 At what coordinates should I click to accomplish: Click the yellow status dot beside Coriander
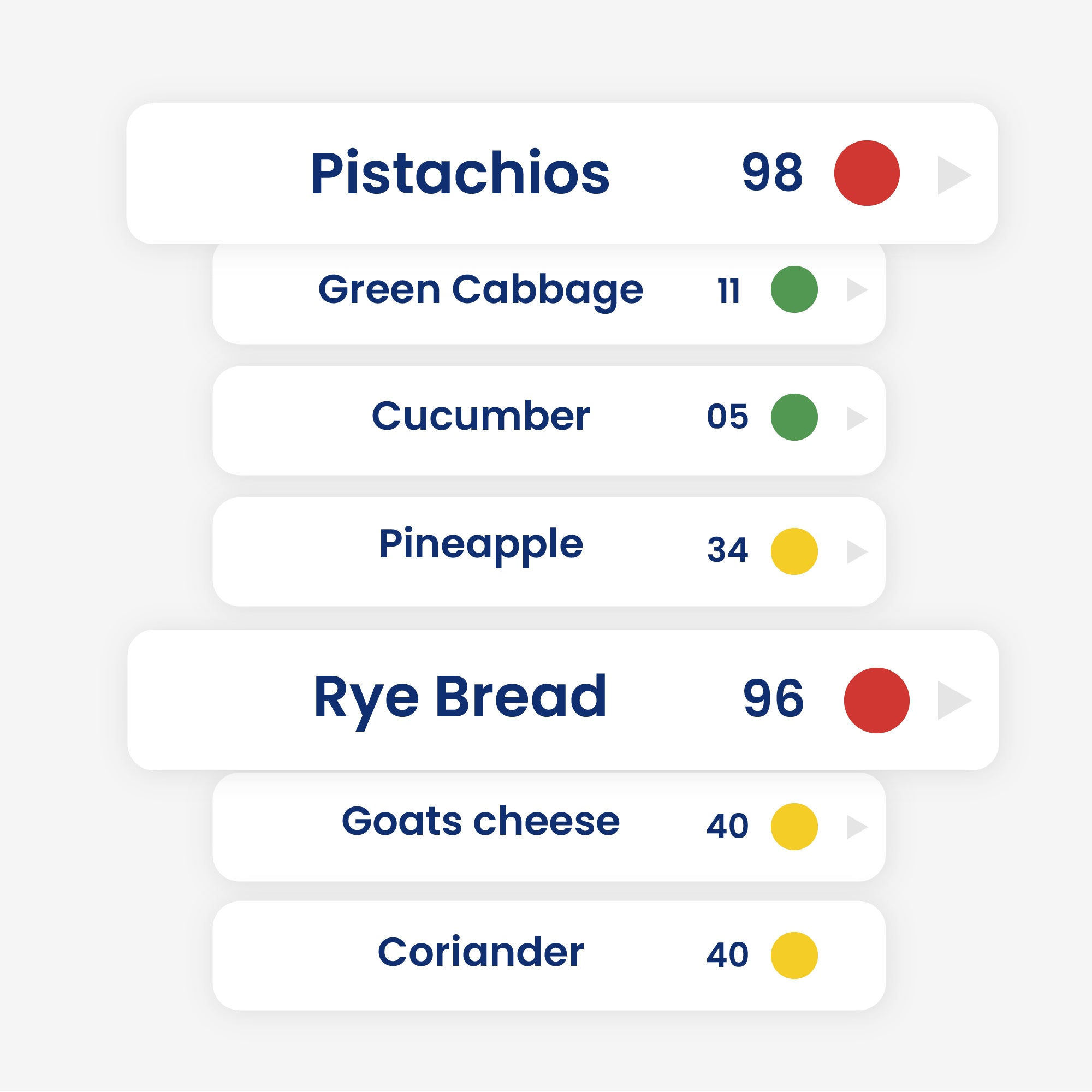pos(794,955)
